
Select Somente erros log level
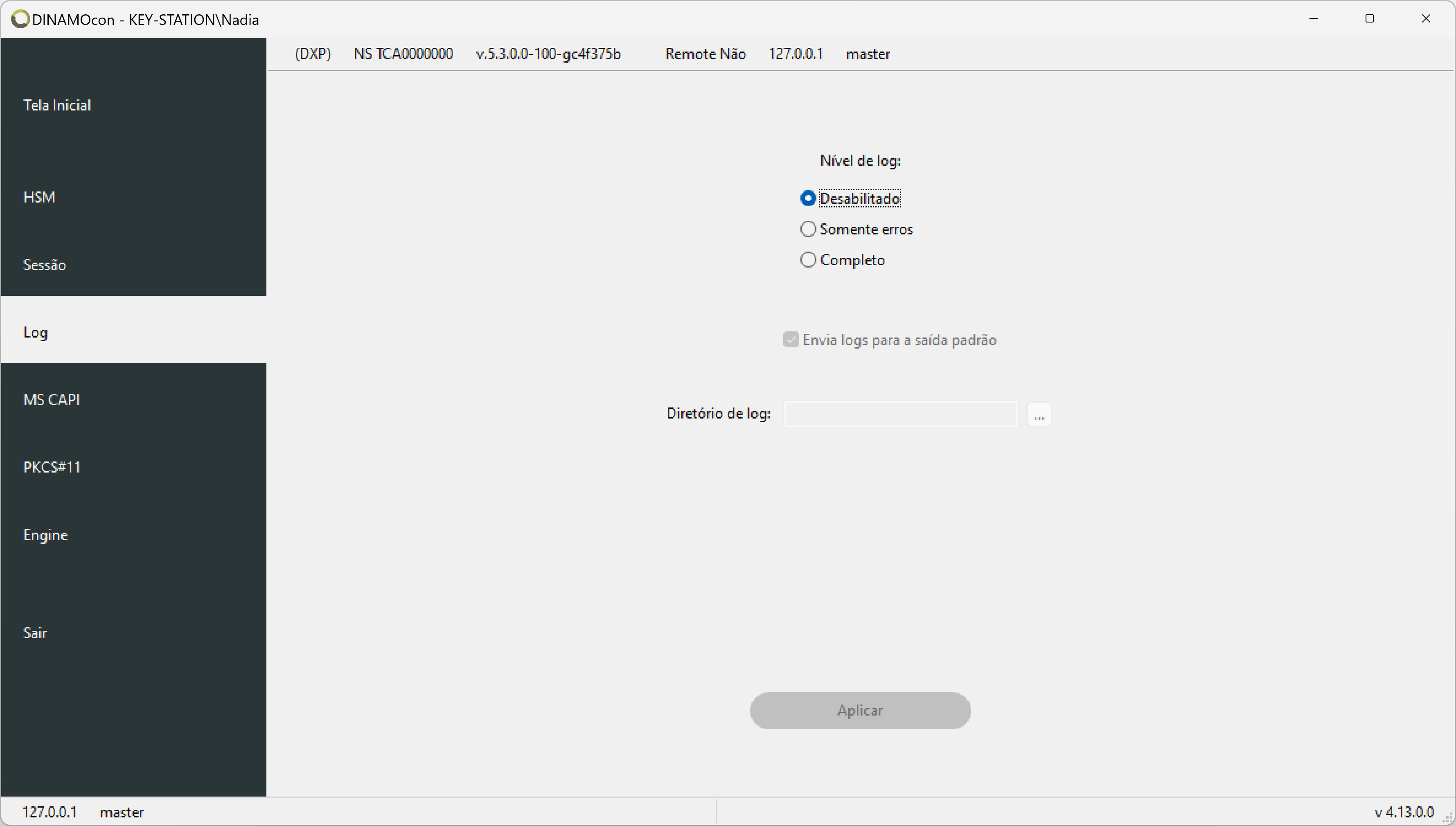807,229
